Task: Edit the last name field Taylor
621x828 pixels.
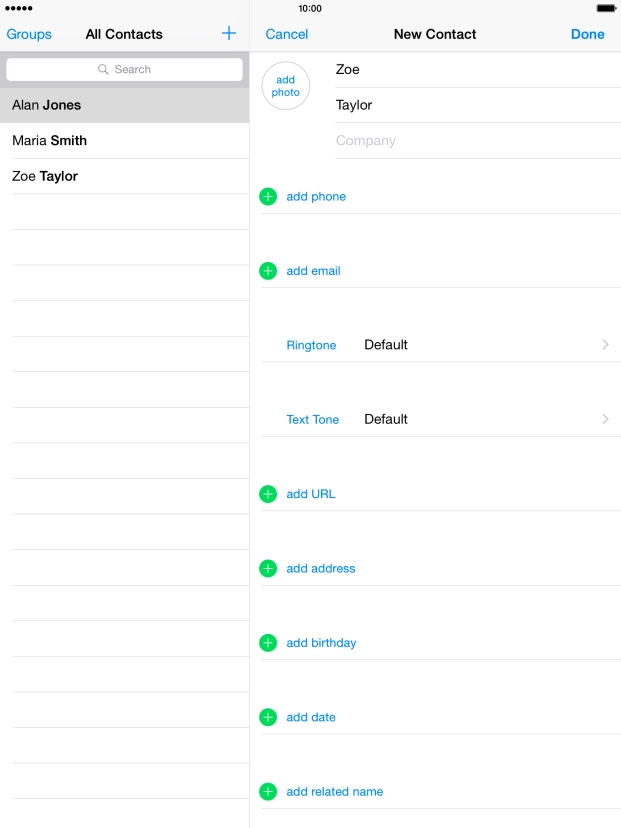Action: pyautogui.click(x=478, y=105)
